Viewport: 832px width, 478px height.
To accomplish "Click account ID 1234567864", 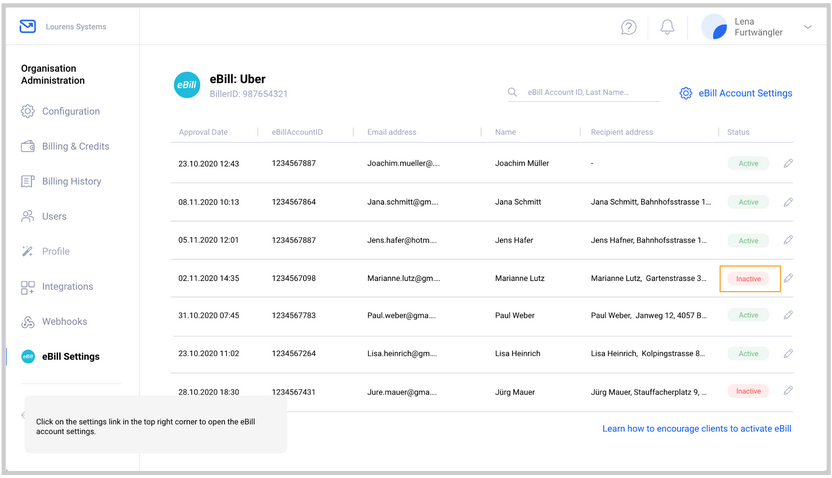I will [x=293, y=202].
